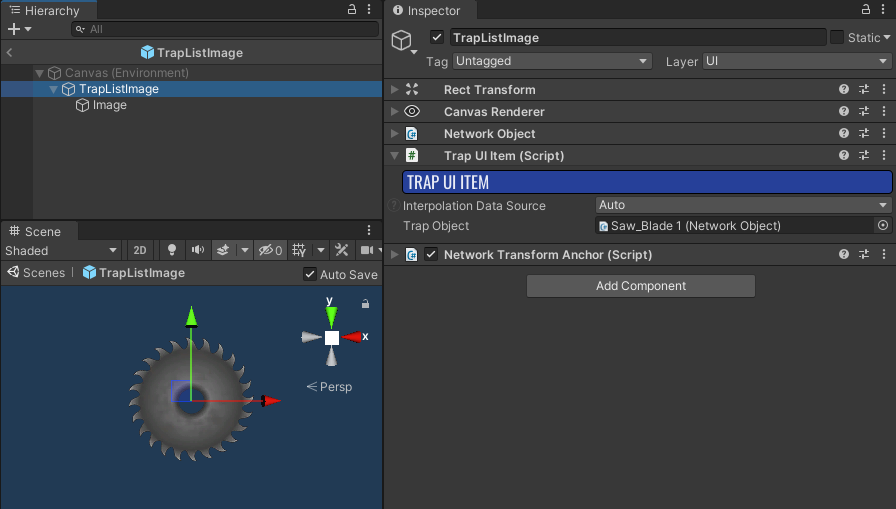Lock the Inspector panel
Screen dimensions: 896x509
pyautogui.click(x=866, y=9)
